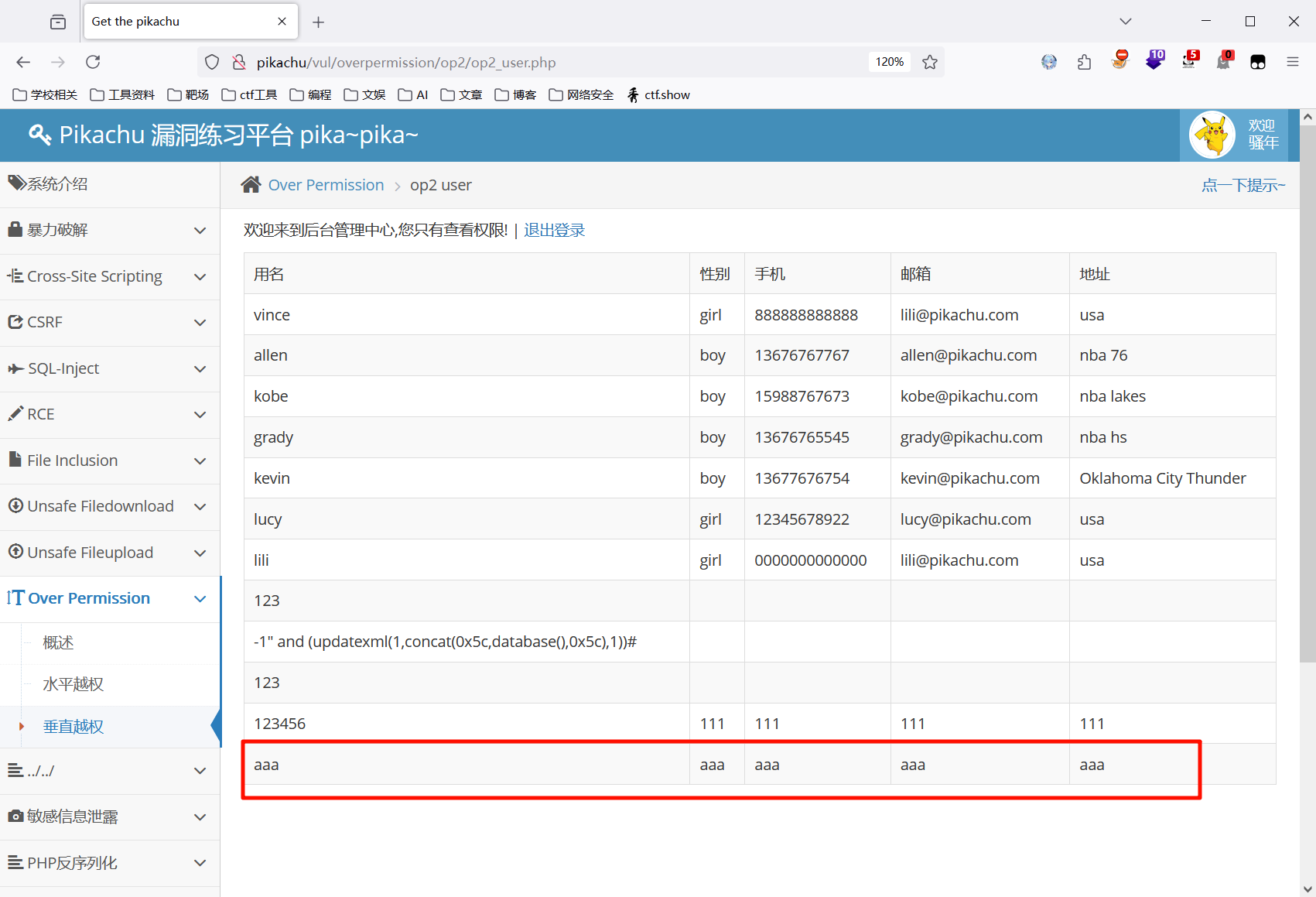Image resolution: width=1316 pixels, height=897 pixels.
Task: Open the 网络安全 bookmark folder
Action: pos(581,94)
